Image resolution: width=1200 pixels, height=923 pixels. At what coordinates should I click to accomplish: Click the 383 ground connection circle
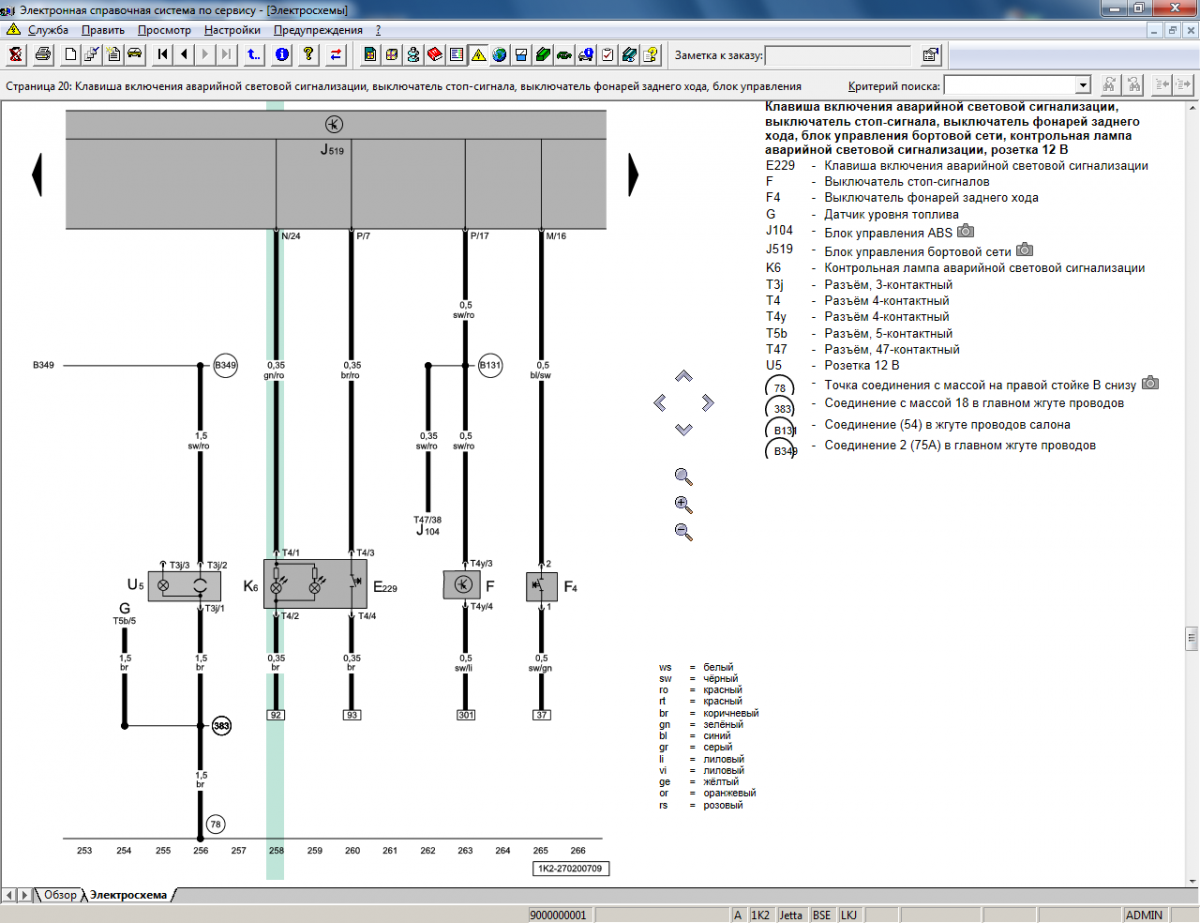223,726
